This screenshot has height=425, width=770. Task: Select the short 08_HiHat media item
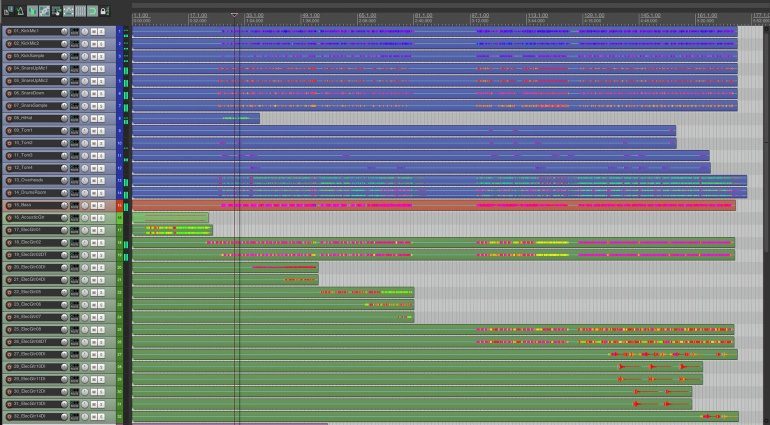point(196,118)
